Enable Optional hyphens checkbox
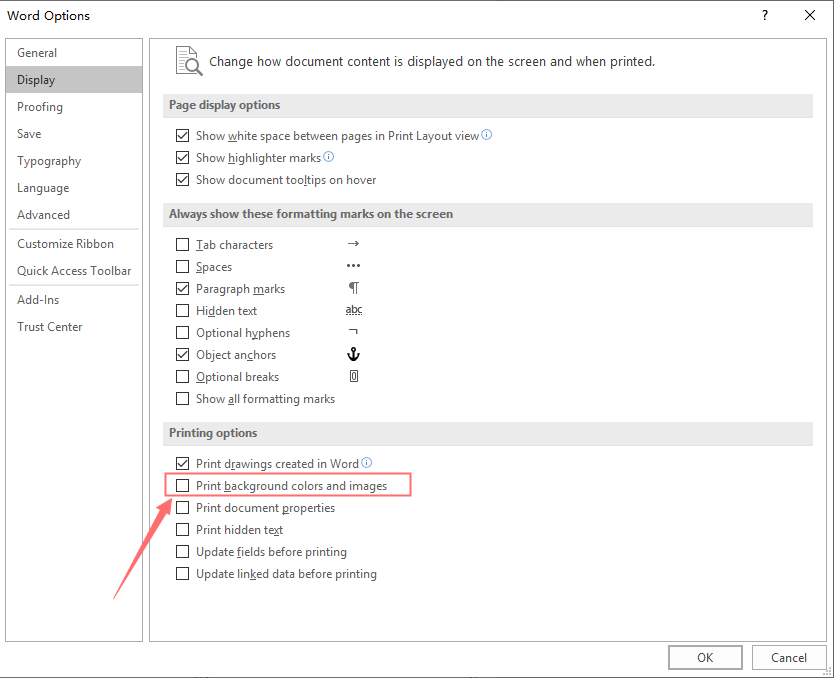Image resolution: width=834 pixels, height=678 pixels. 182,332
